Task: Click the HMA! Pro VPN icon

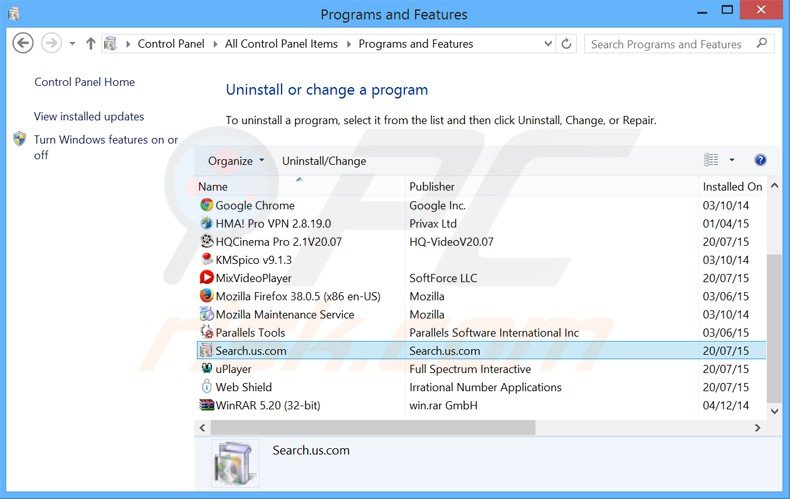Action: coord(207,223)
